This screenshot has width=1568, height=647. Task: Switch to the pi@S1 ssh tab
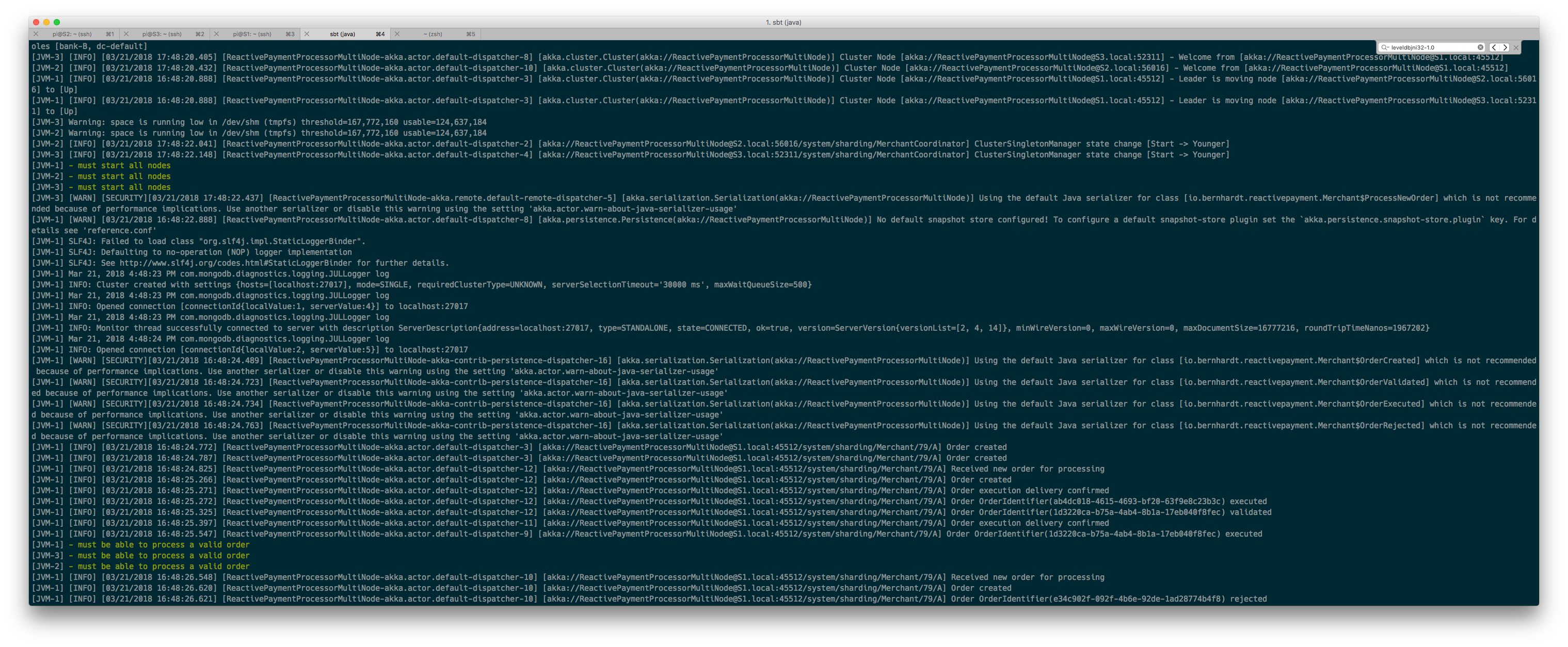coord(252,34)
